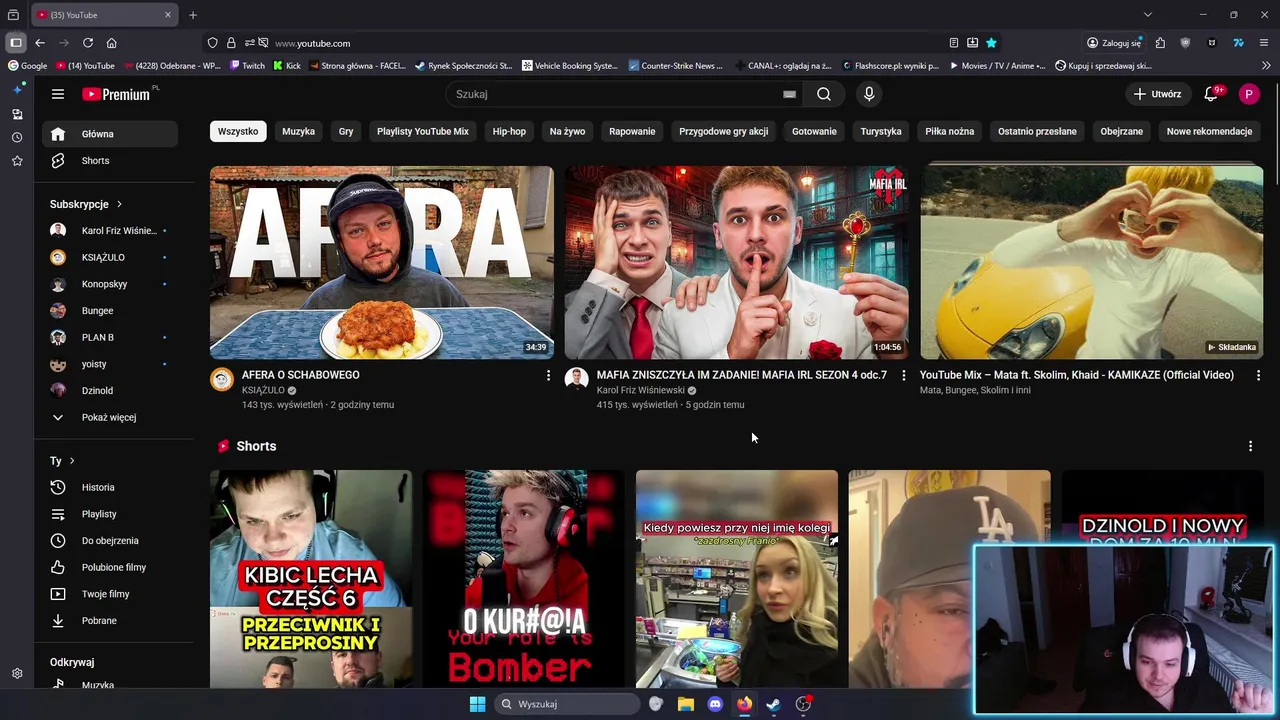The image size is (1280, 720).
Task: Open the Bomber role short
Action: 524,579
